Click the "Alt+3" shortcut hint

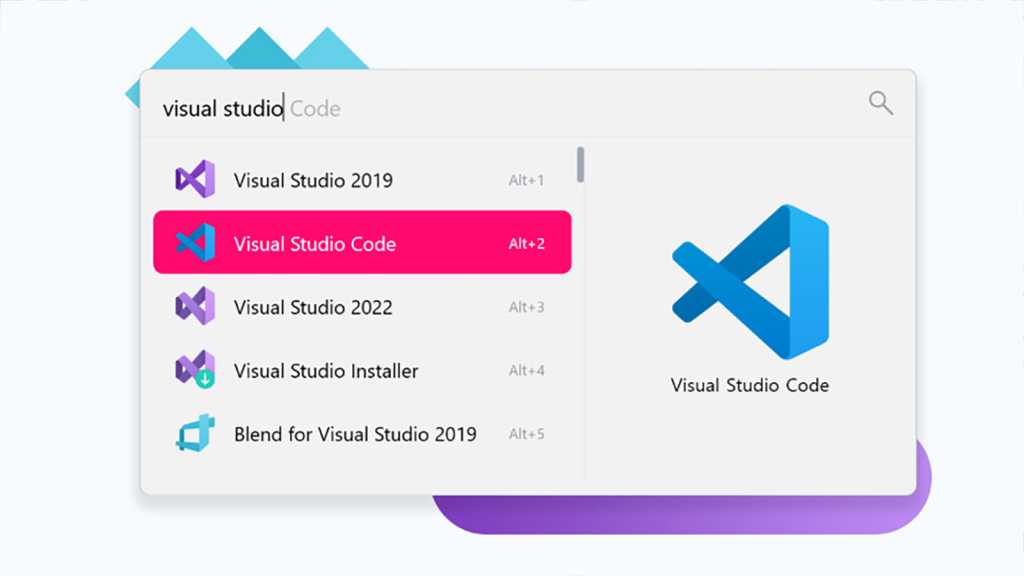point(526,307)
